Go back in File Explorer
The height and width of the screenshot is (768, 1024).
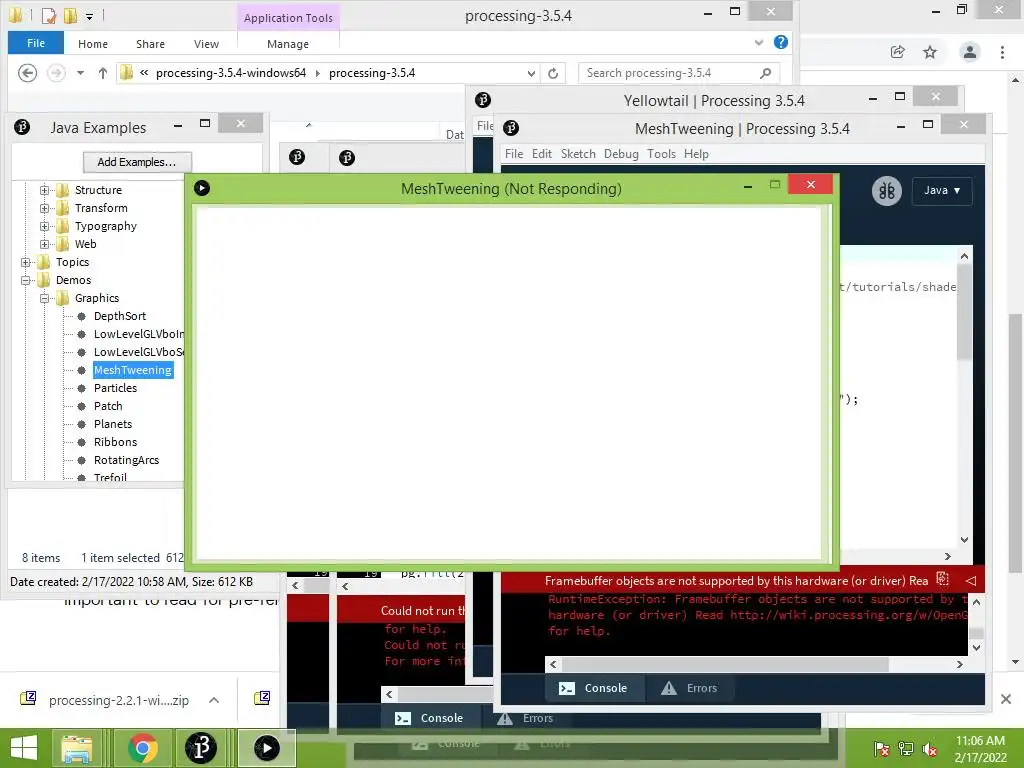pyautogui.click(x=27, y=72)
